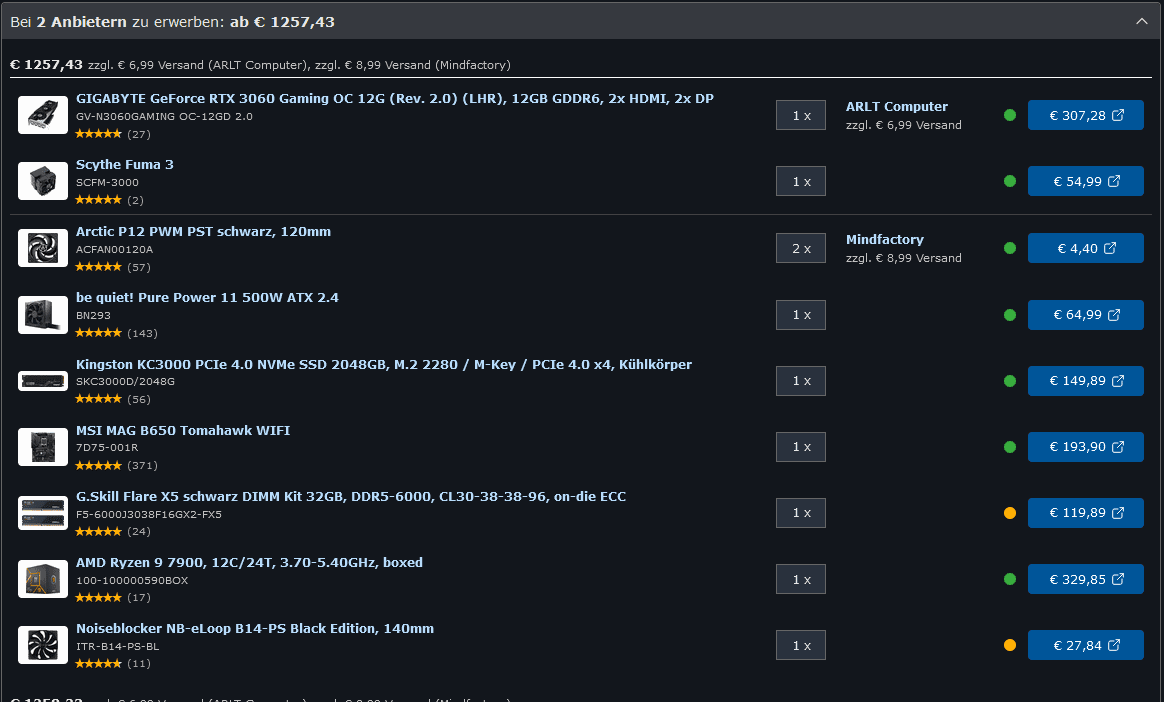This screenshot has height=702, width=1164.
Task: Click the model number GV-N3060GAMING OC-12GD 2.0
Action: [x=164, y=117]
